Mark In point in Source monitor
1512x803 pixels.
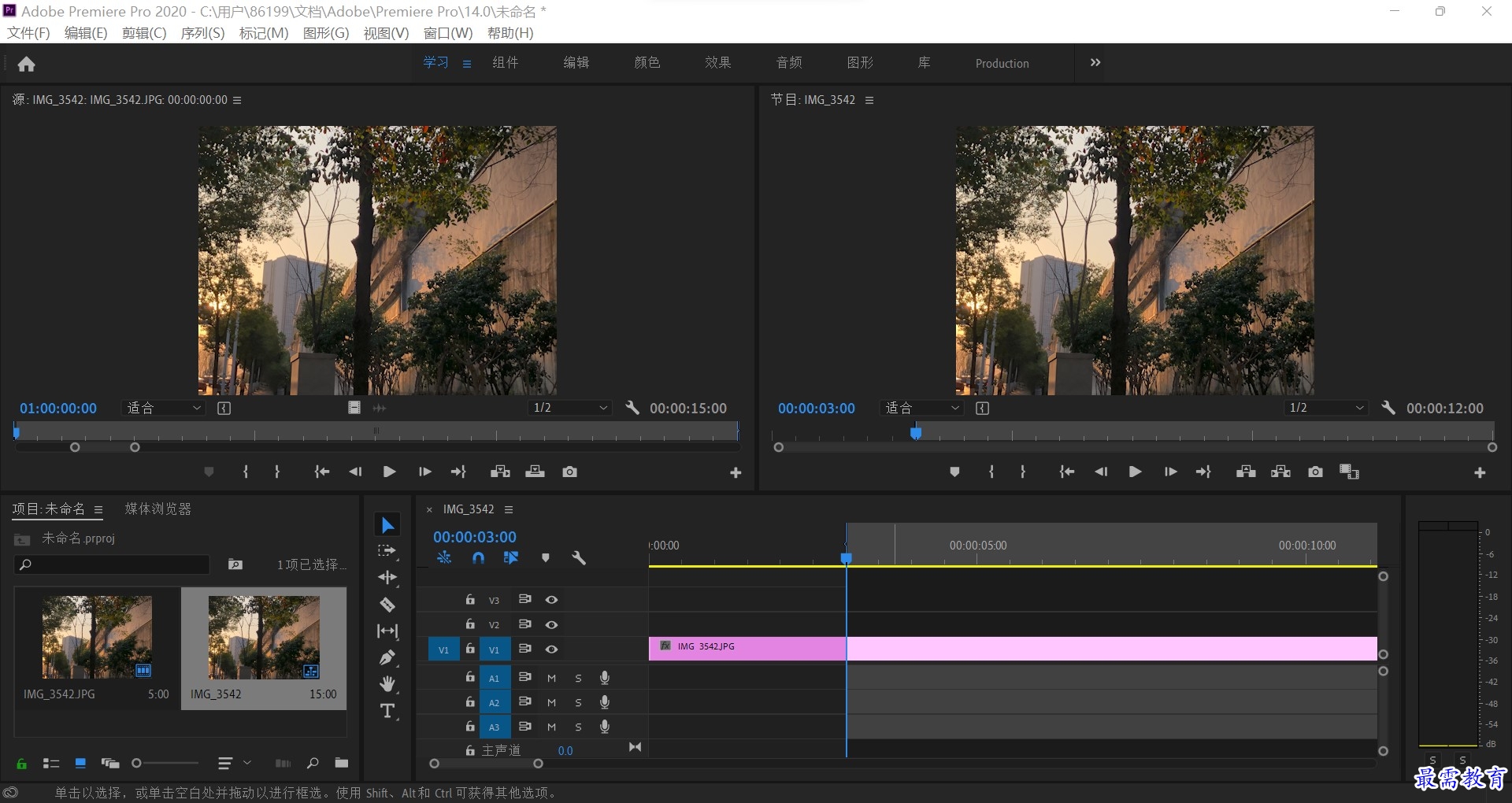(246, 472)
